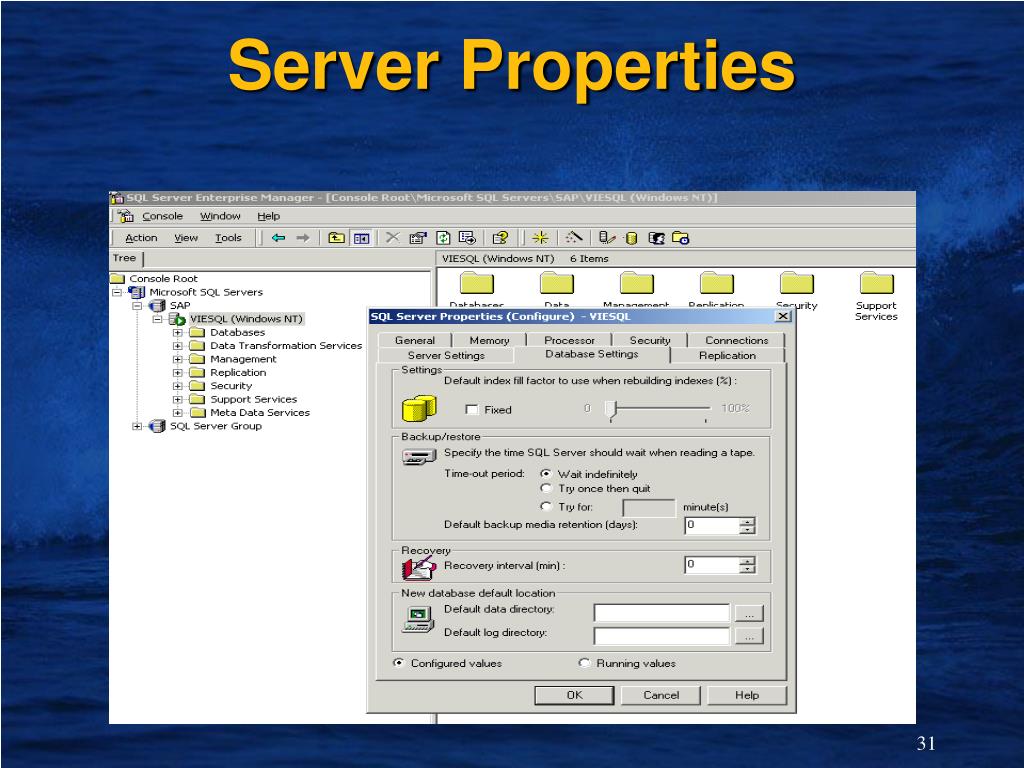Click the Help button in the dialog

747,695
